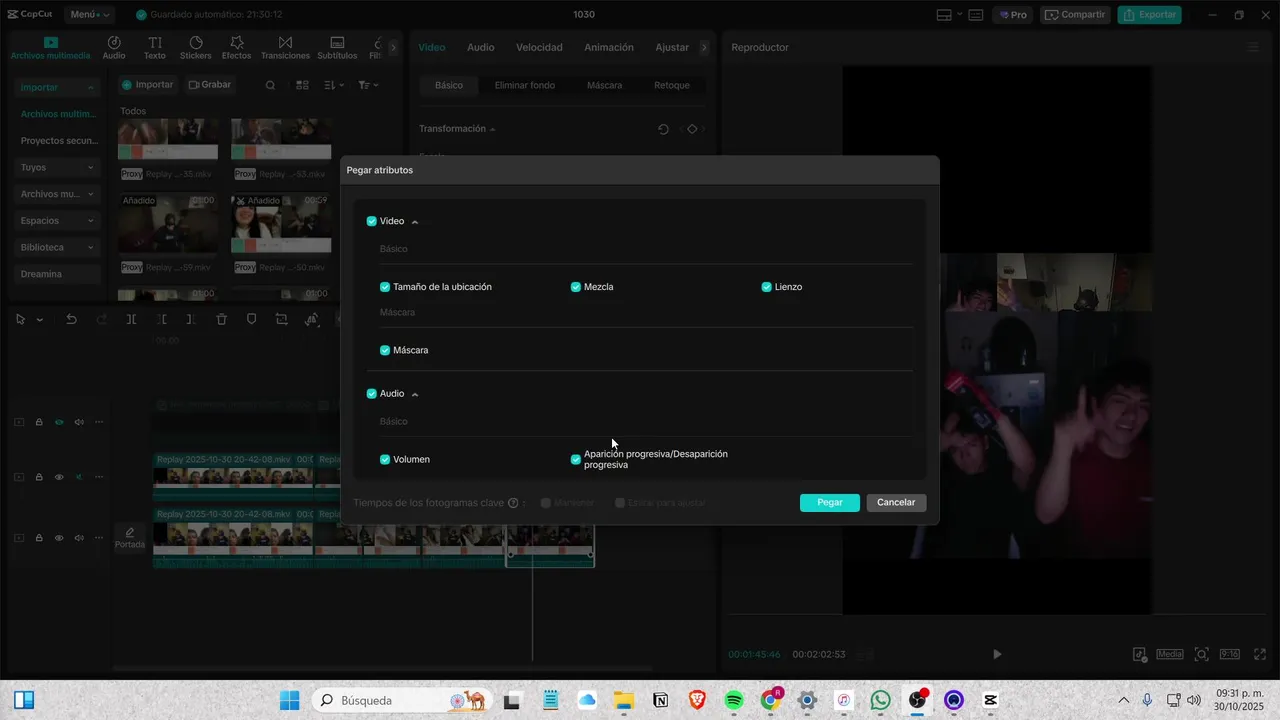
Task: Open the Archivos multimedia panel
Action: (51, 48)
